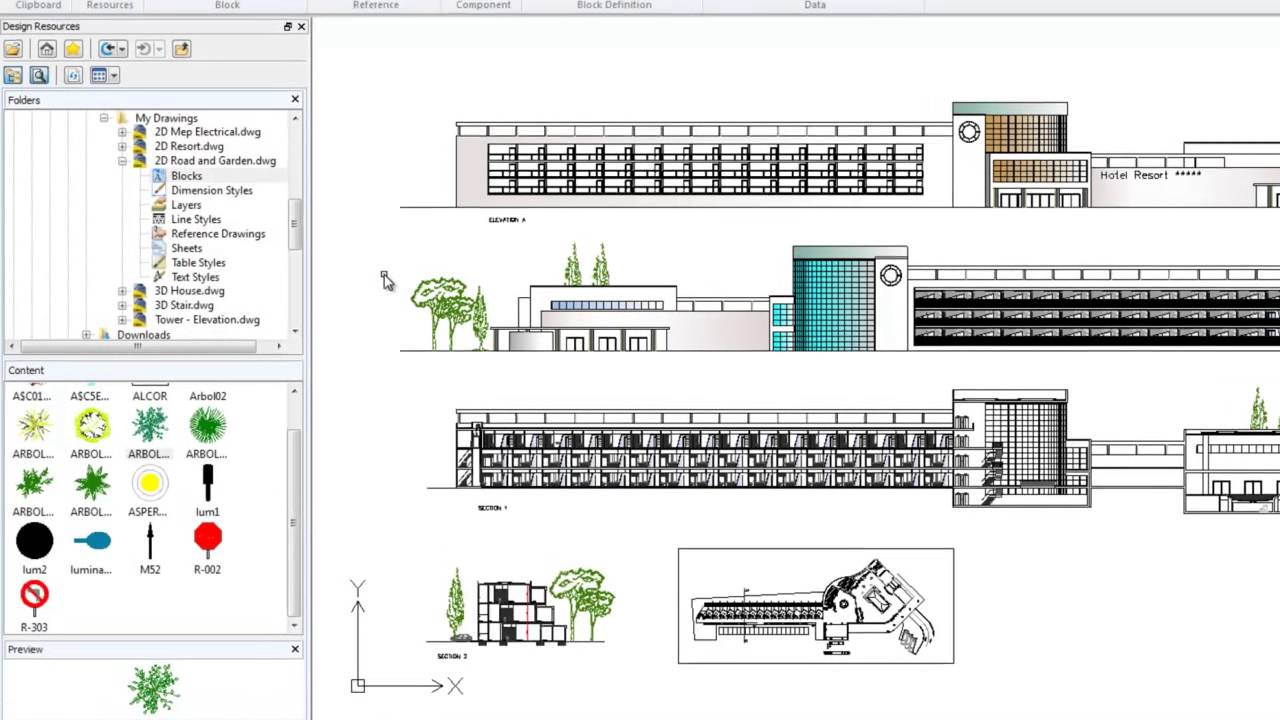Collapse the 2D Road and Garden.dwg node

point(122,161)
